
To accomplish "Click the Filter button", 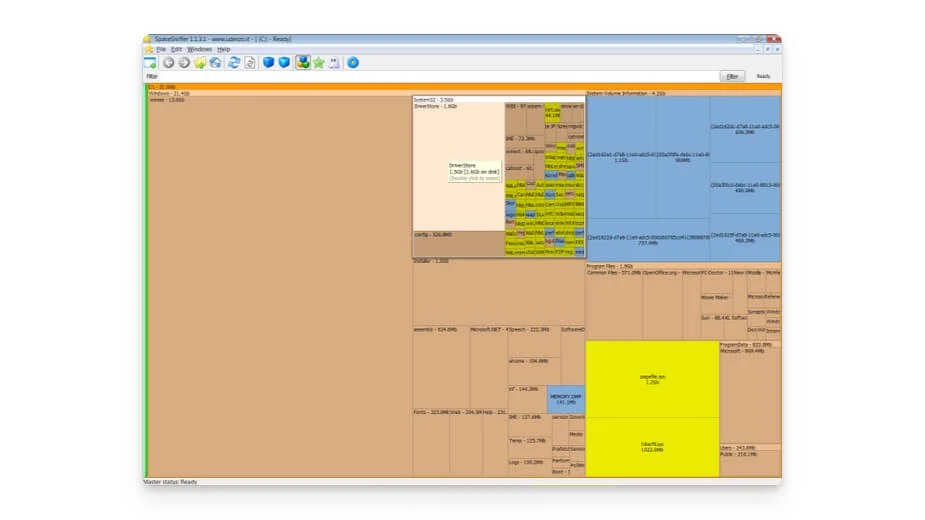I will pos(732,76).
